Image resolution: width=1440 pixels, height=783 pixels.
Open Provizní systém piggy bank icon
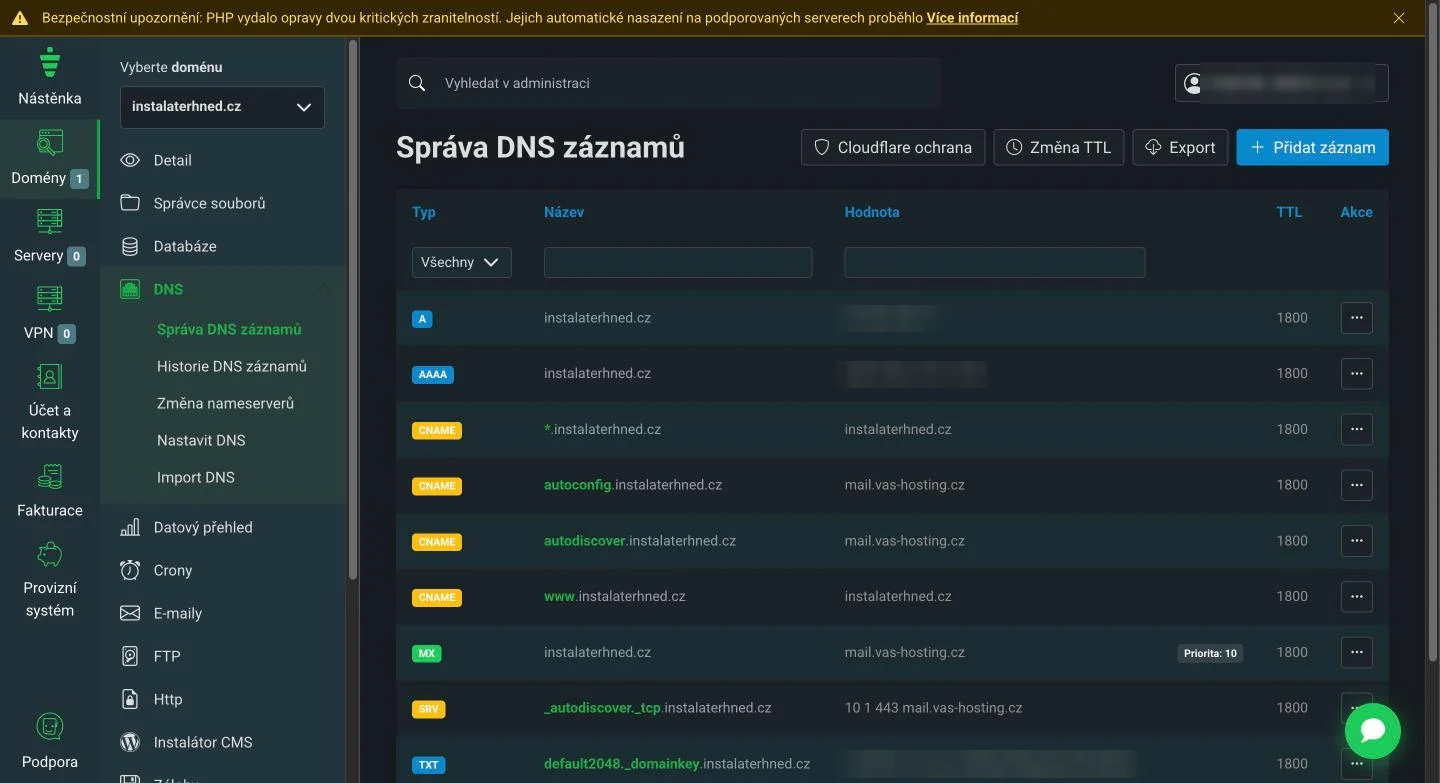coord(50,554)
